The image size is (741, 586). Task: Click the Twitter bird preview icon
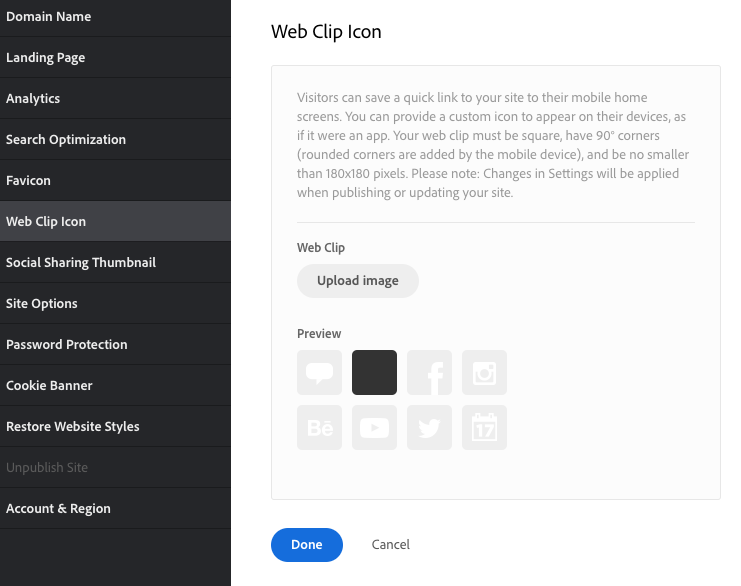coord(429,427)
